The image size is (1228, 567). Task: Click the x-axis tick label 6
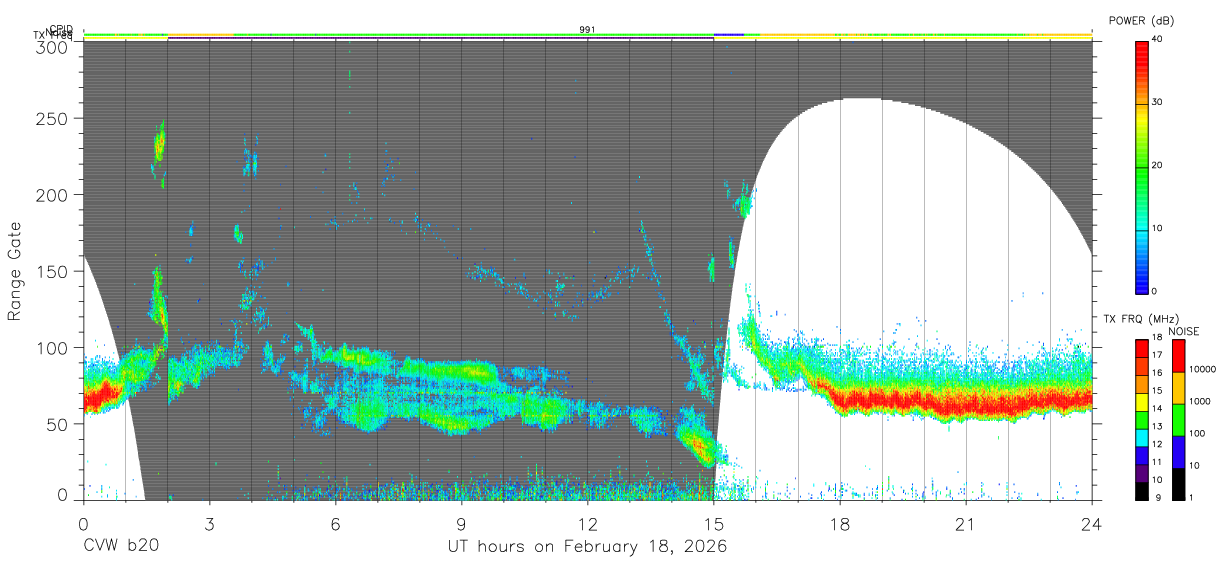tap(335, 524)
